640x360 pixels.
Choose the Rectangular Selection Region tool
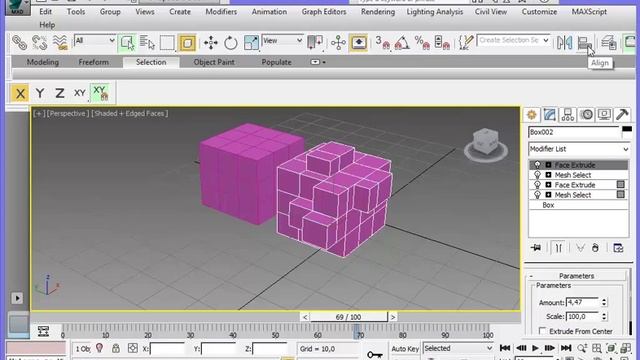point(167,42)
